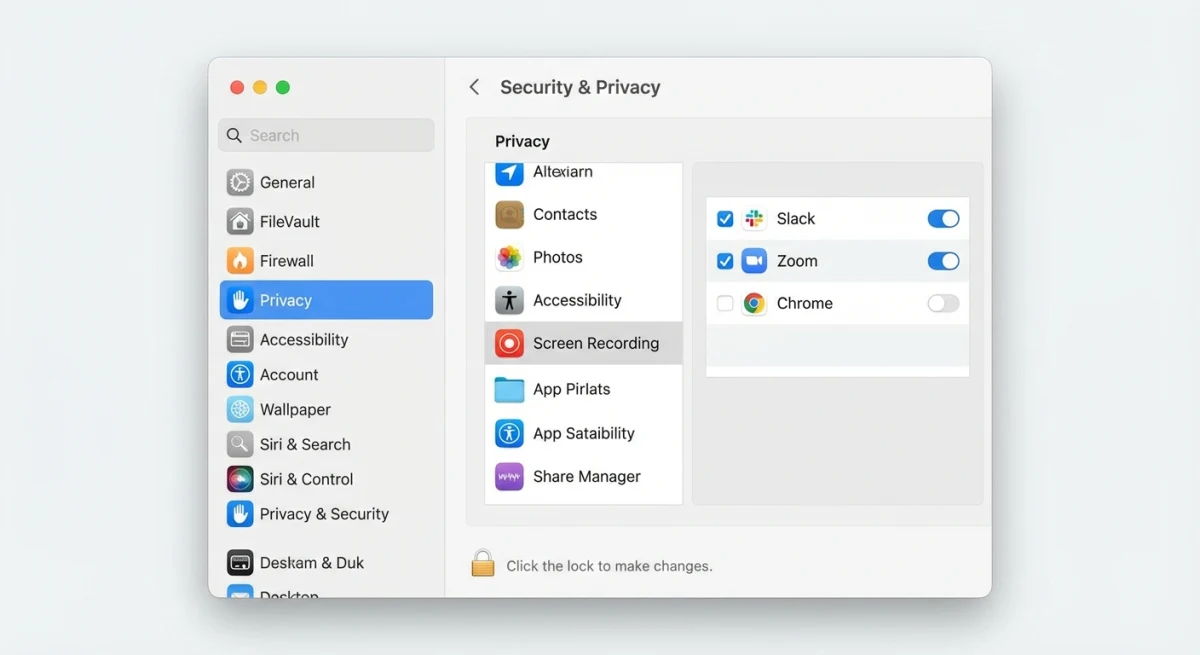
Task: Click the Altexiarn location arrow icon
Action: click(x=510, y=172)
